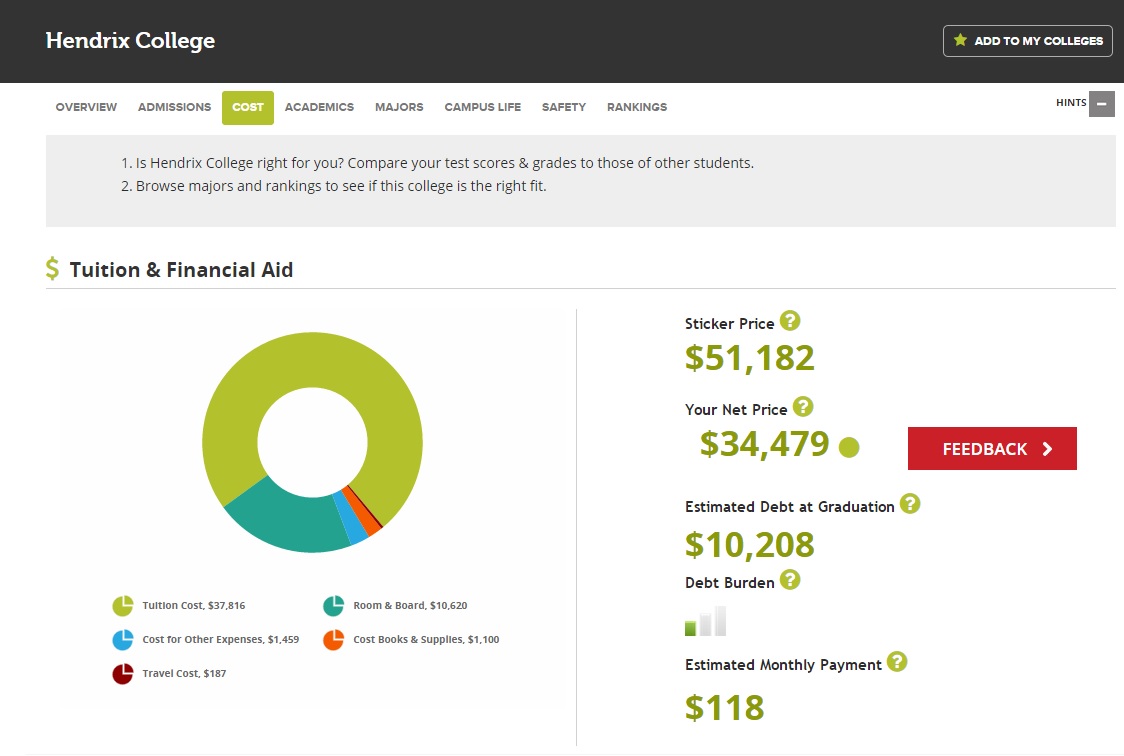This screenshot has height=756, width=1124.
Task: Click the Sticker Price label
Action: click(x=729, y=324)
